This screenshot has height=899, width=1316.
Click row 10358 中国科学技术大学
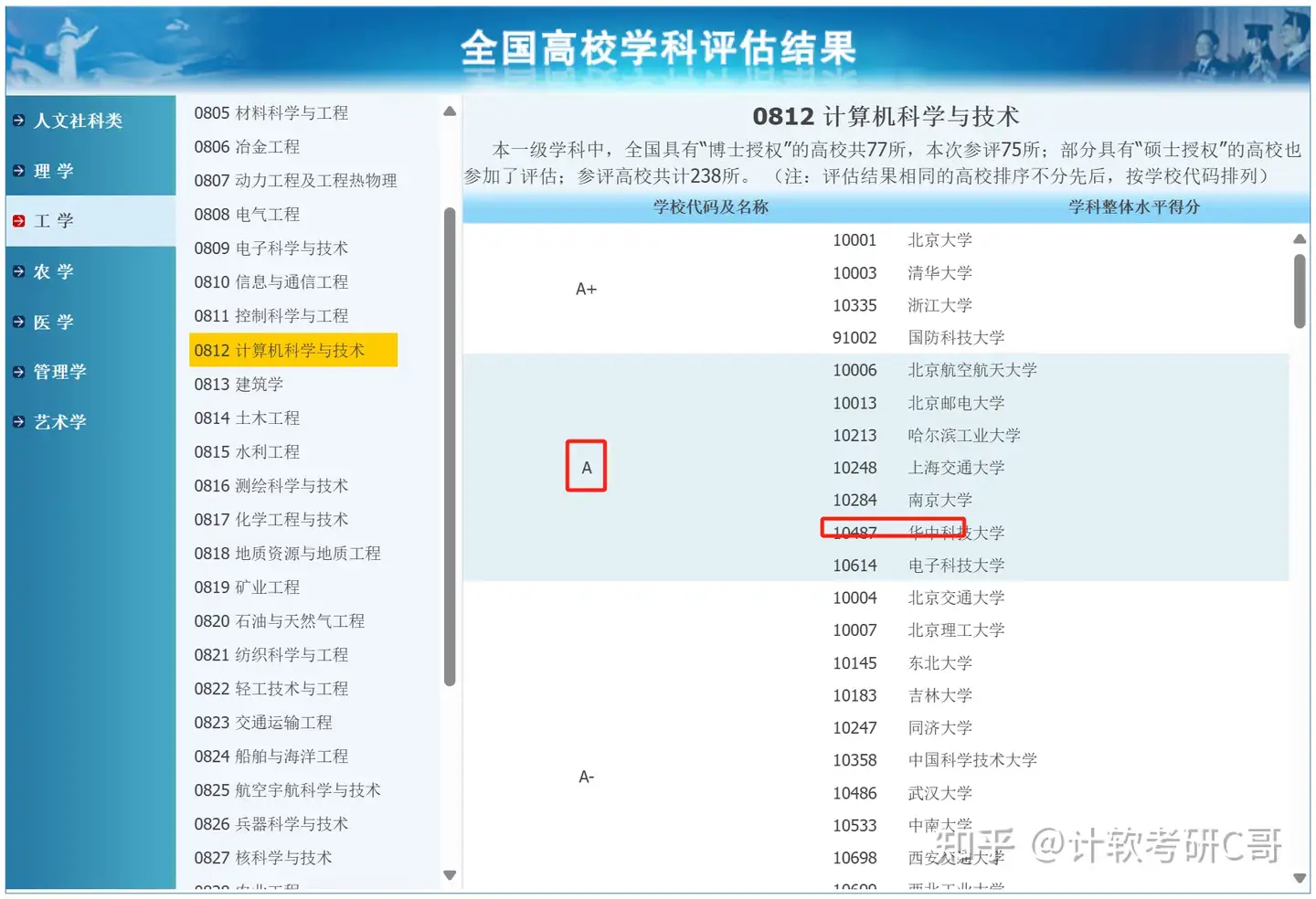[x=935, y=760]
